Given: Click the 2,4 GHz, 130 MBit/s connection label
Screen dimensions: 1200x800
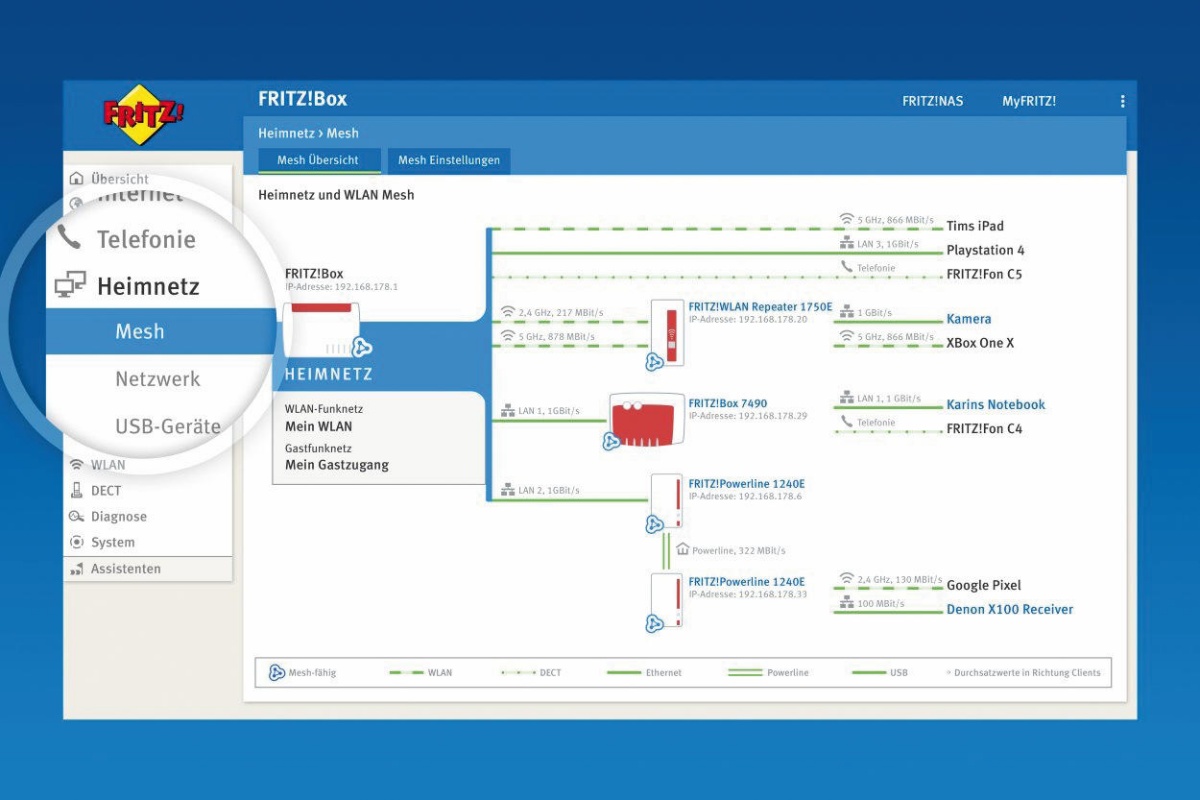Looking at the screenshot, I should pyautogui.click(x=900, y=579).
